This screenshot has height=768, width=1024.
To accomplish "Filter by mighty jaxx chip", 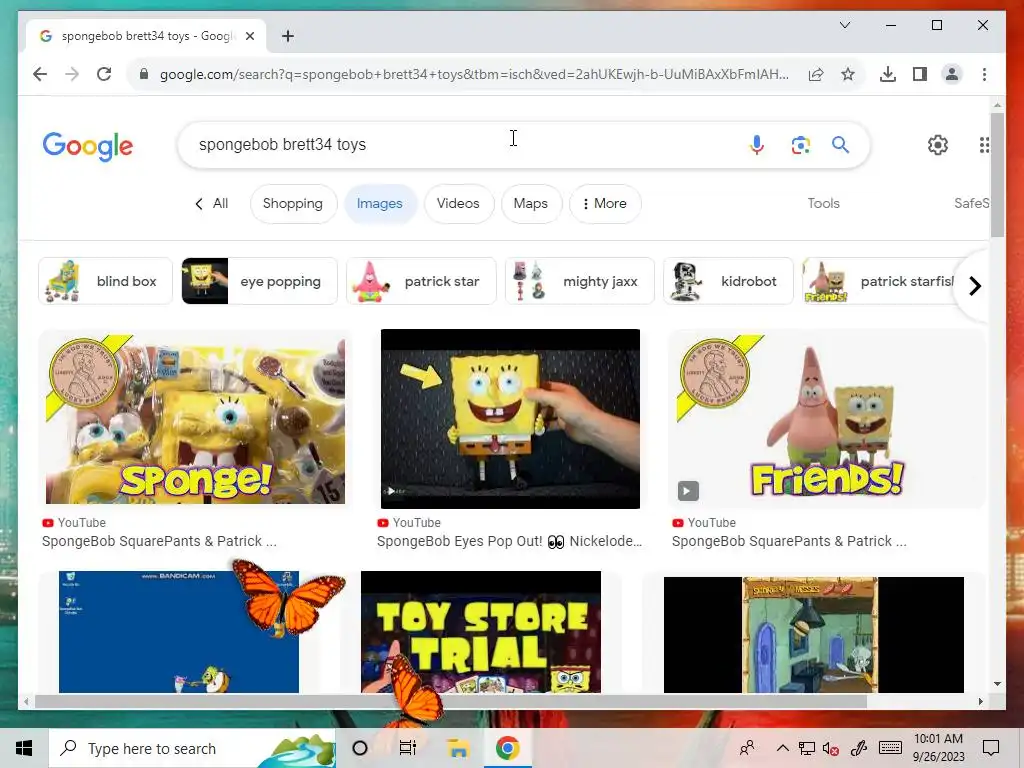I will pos(579,281).
